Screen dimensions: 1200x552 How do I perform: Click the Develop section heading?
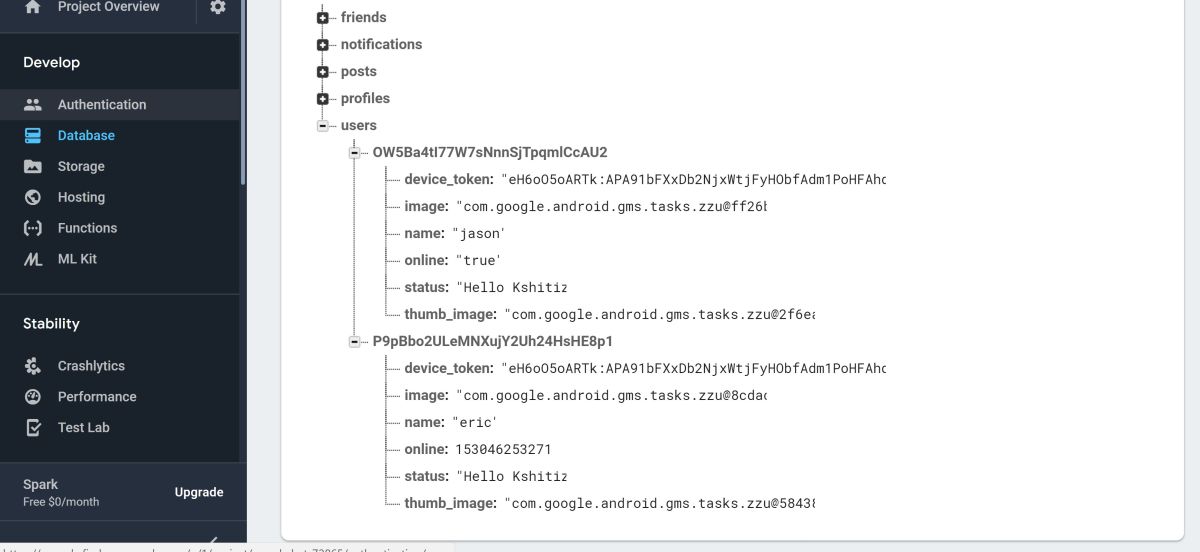51,62
